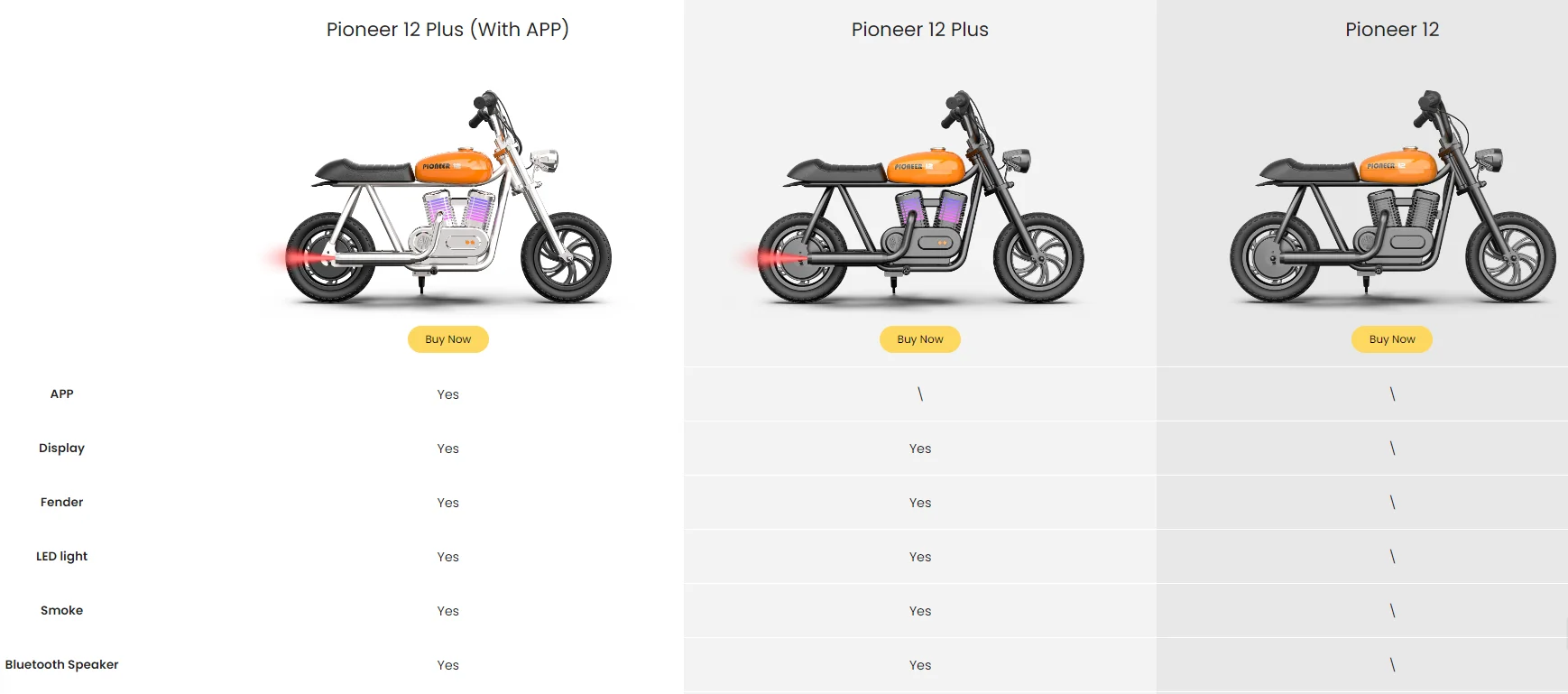Open the dark Pioneer 12 Plus motorcycle image
1568x694 pixels.
click(920, 198)
